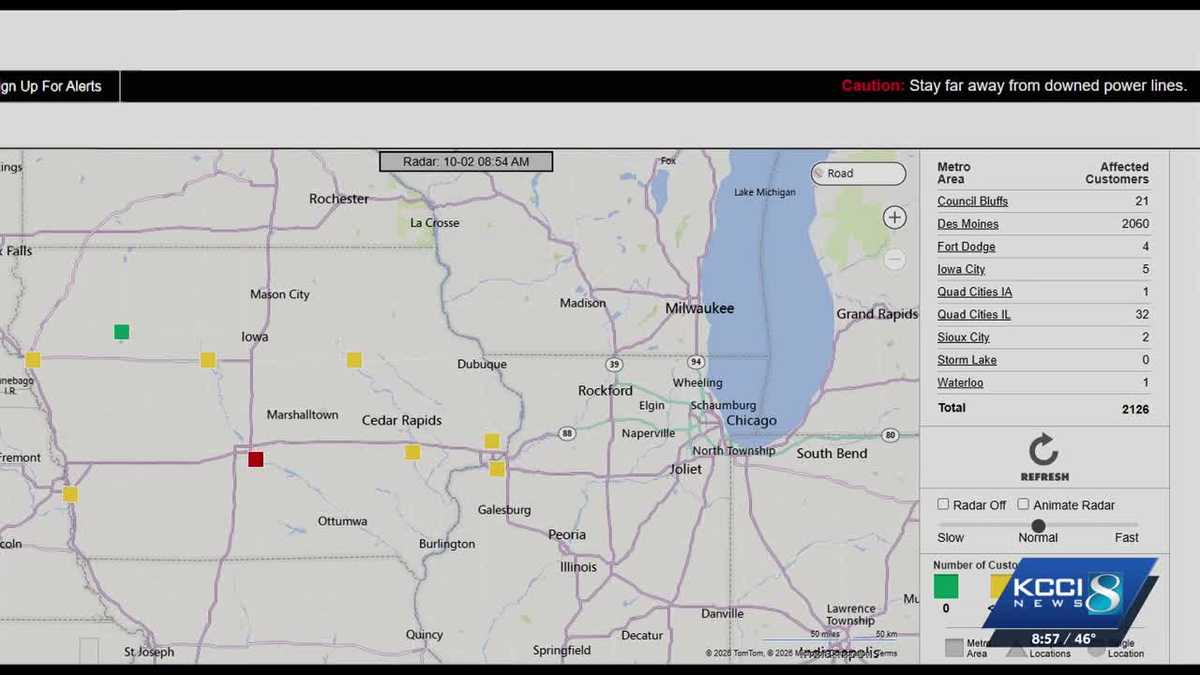The image size is (1200, 675).
Task: Select the green marker northwest of Iowa label
Action: click(x=121, y=332)
